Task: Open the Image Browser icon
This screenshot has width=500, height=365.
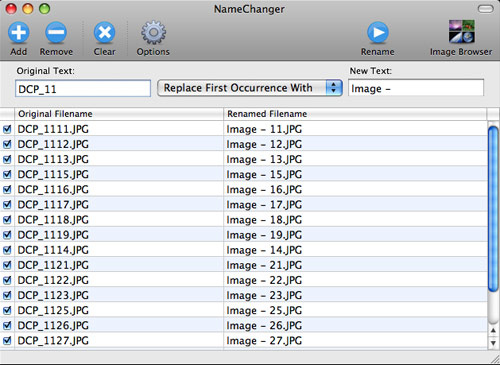Action: 462,32
